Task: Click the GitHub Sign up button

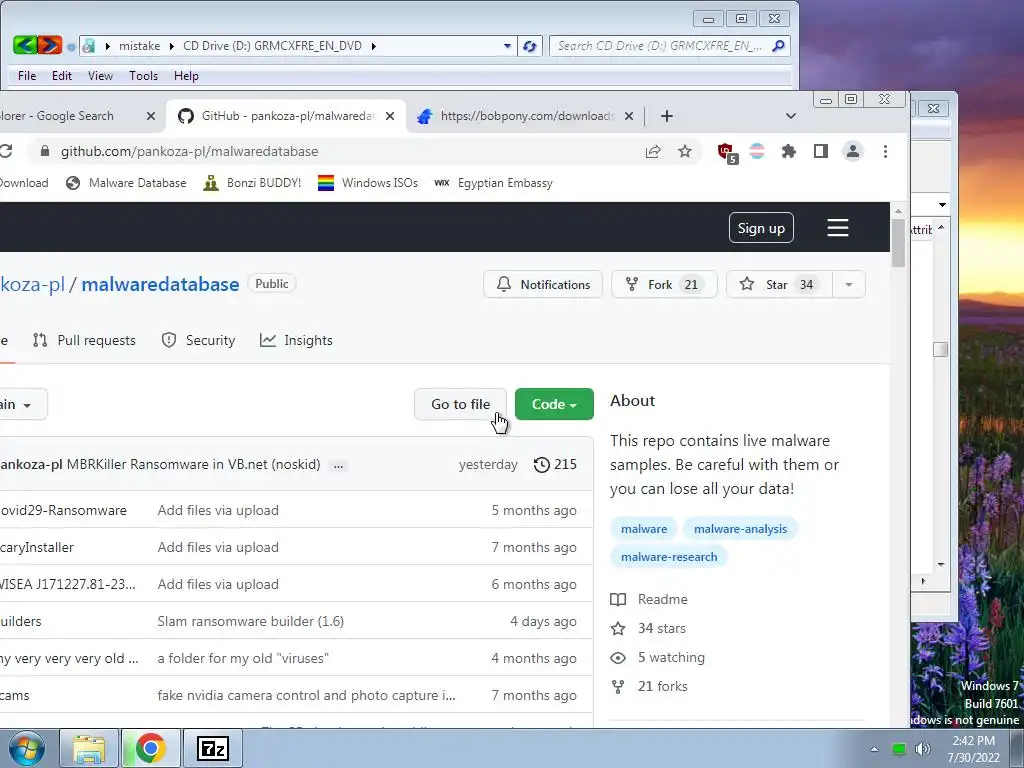Action: (x=761, y=228)
